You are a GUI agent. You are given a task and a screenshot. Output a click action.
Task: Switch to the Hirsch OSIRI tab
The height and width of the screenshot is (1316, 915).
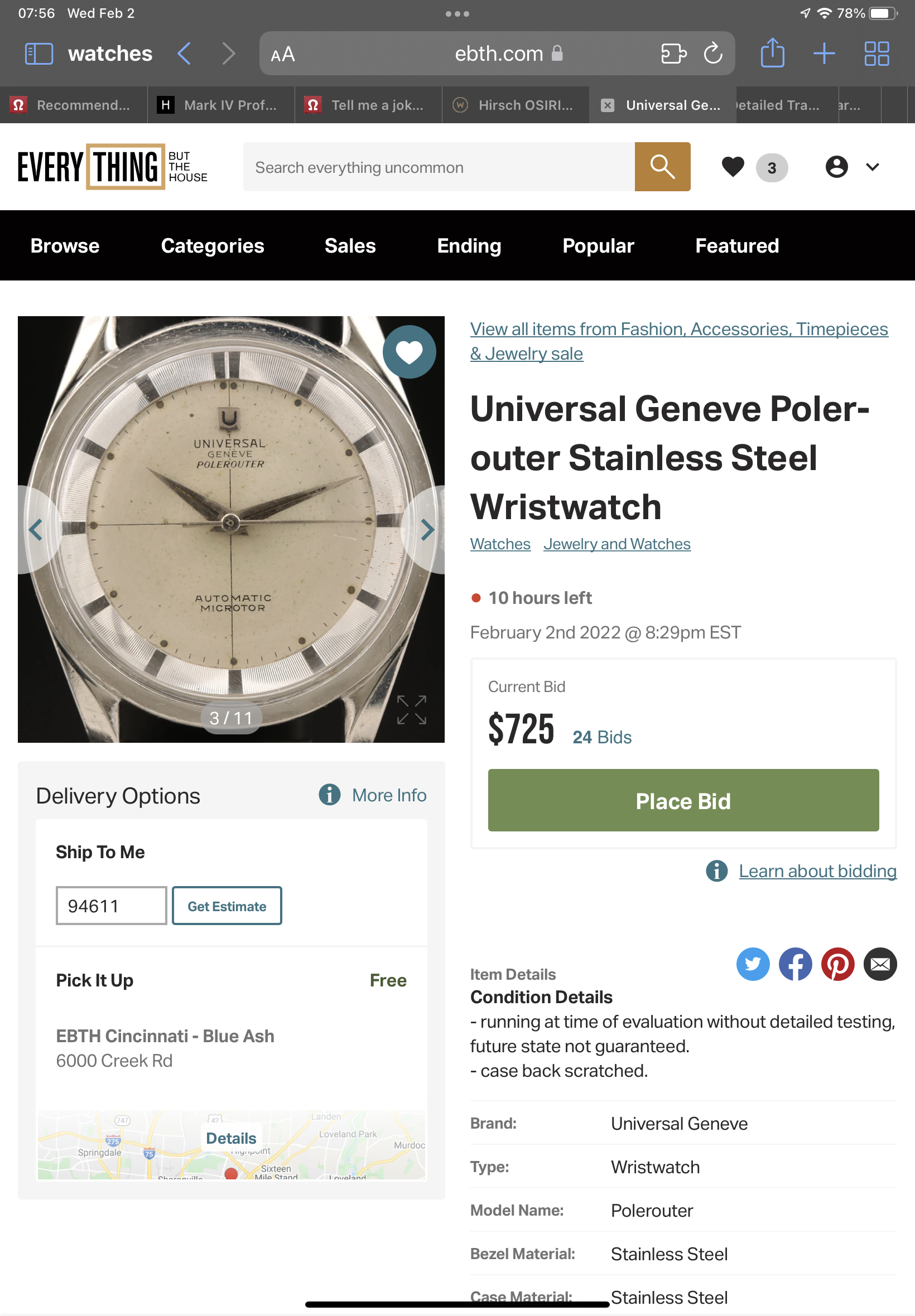516,105
